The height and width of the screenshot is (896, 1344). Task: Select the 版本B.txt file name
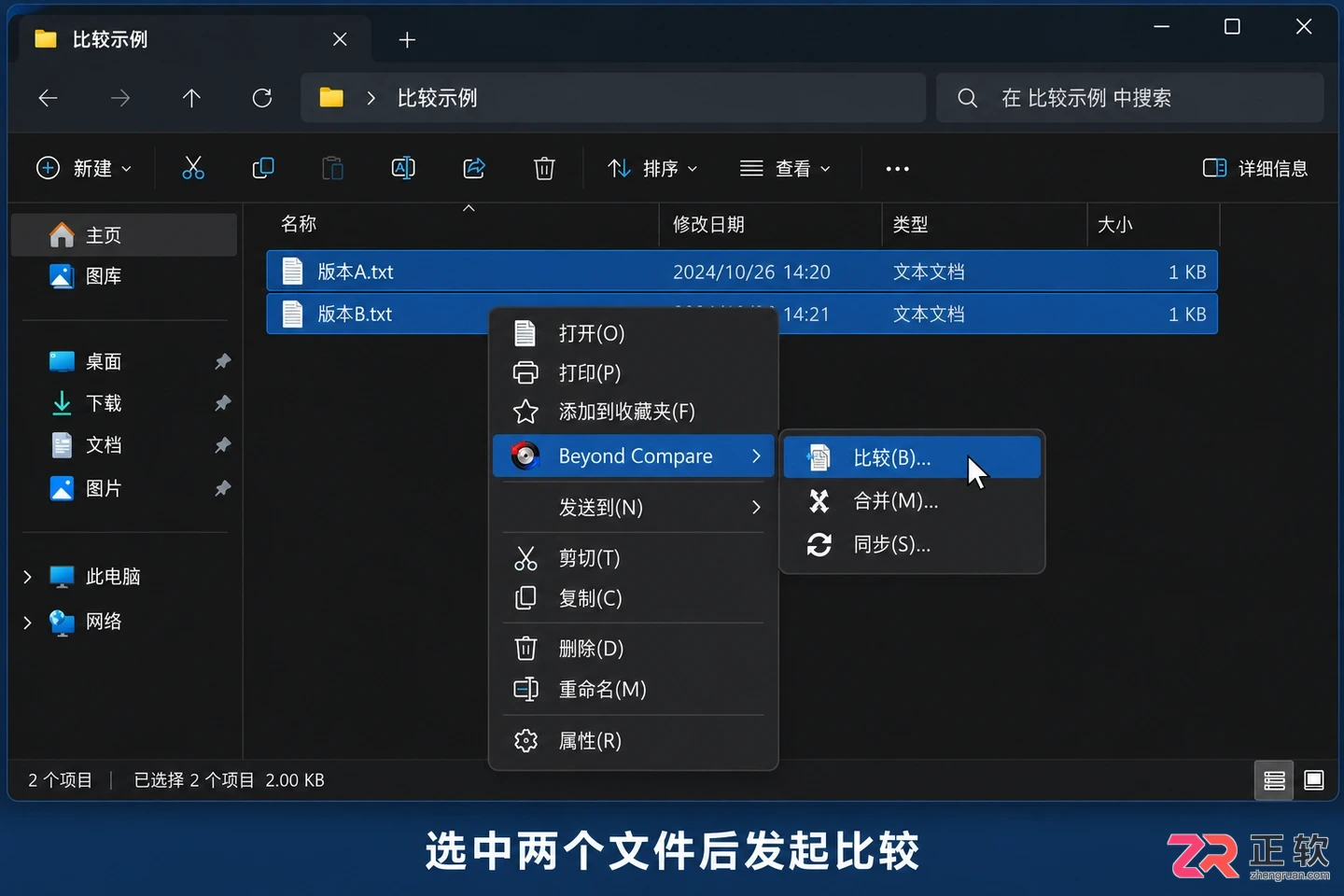[x=355, y=315]
